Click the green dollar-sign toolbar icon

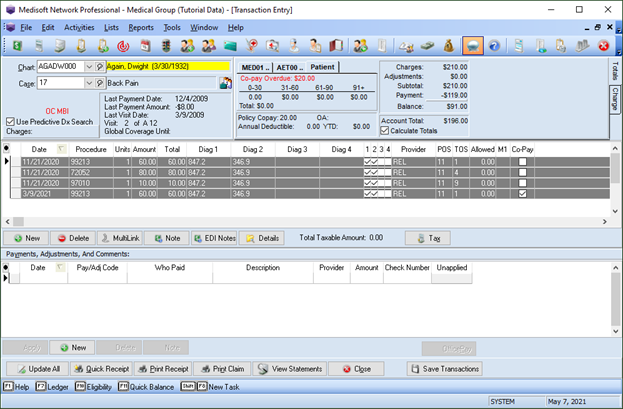[x=17, y=46]
